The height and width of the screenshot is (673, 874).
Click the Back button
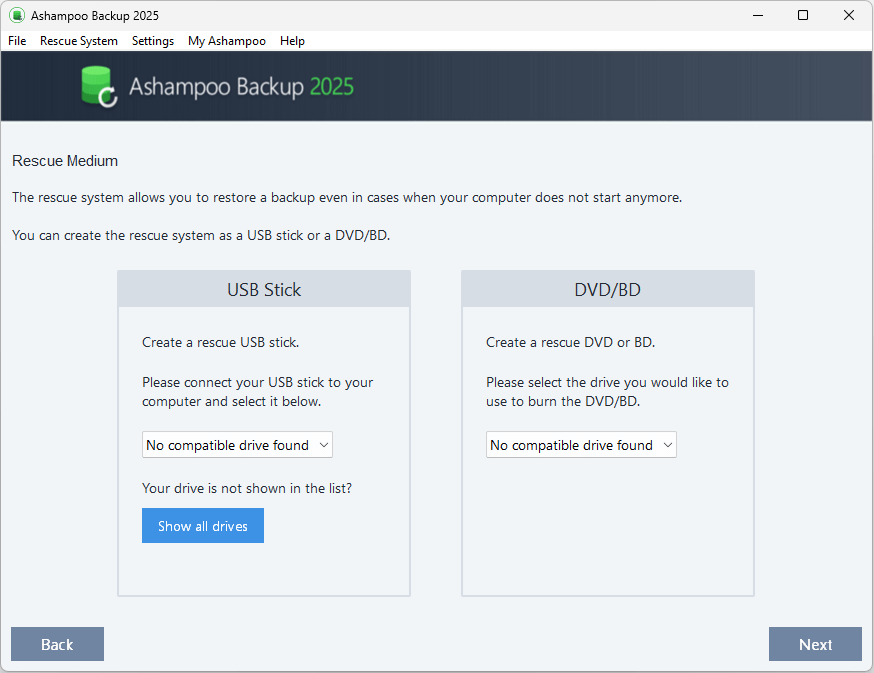[57, 644]
